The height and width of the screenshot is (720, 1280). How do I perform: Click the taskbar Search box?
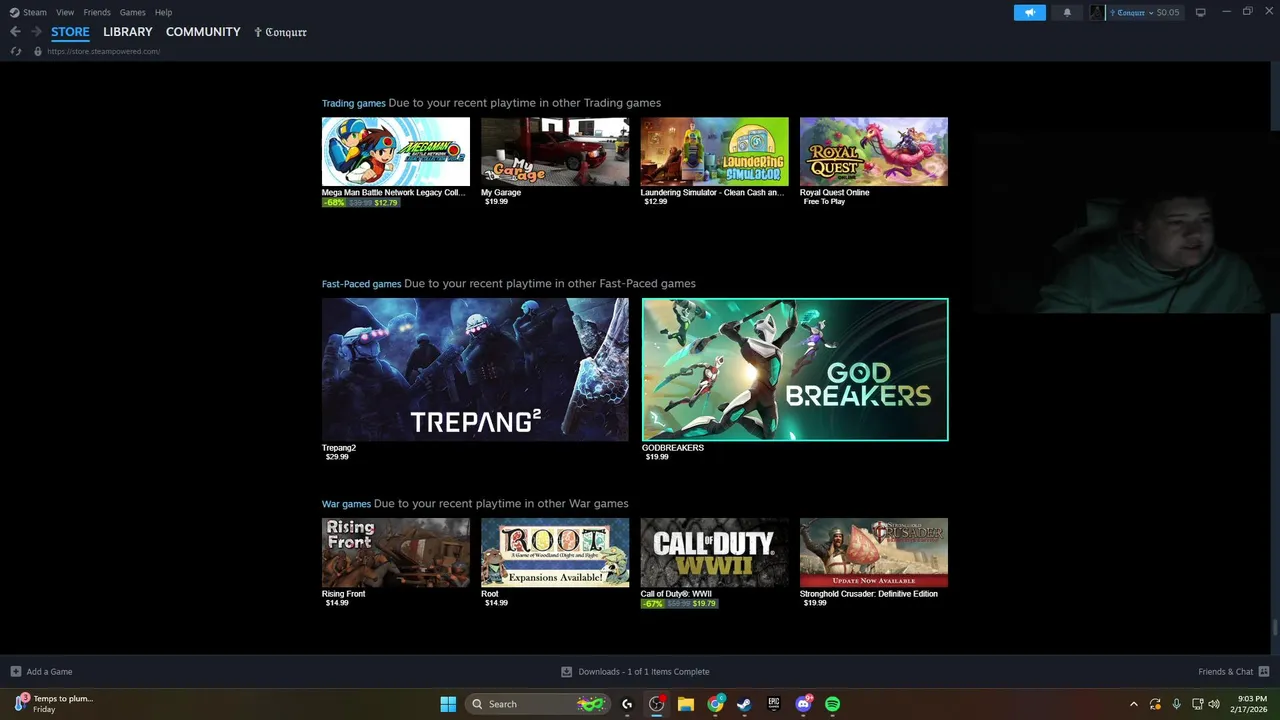(538, 704)
